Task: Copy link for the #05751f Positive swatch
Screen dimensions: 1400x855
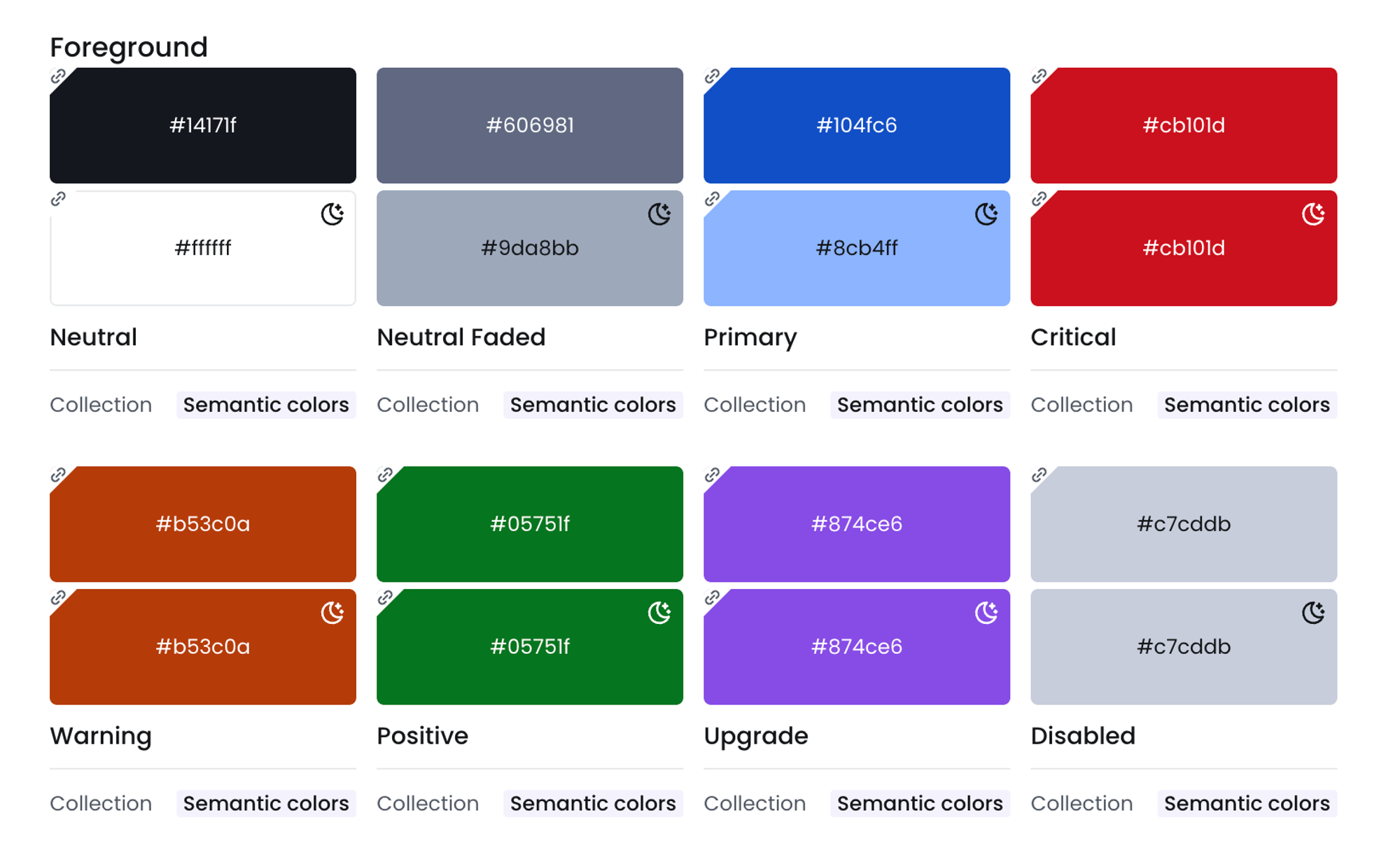Action: (385, 475)
